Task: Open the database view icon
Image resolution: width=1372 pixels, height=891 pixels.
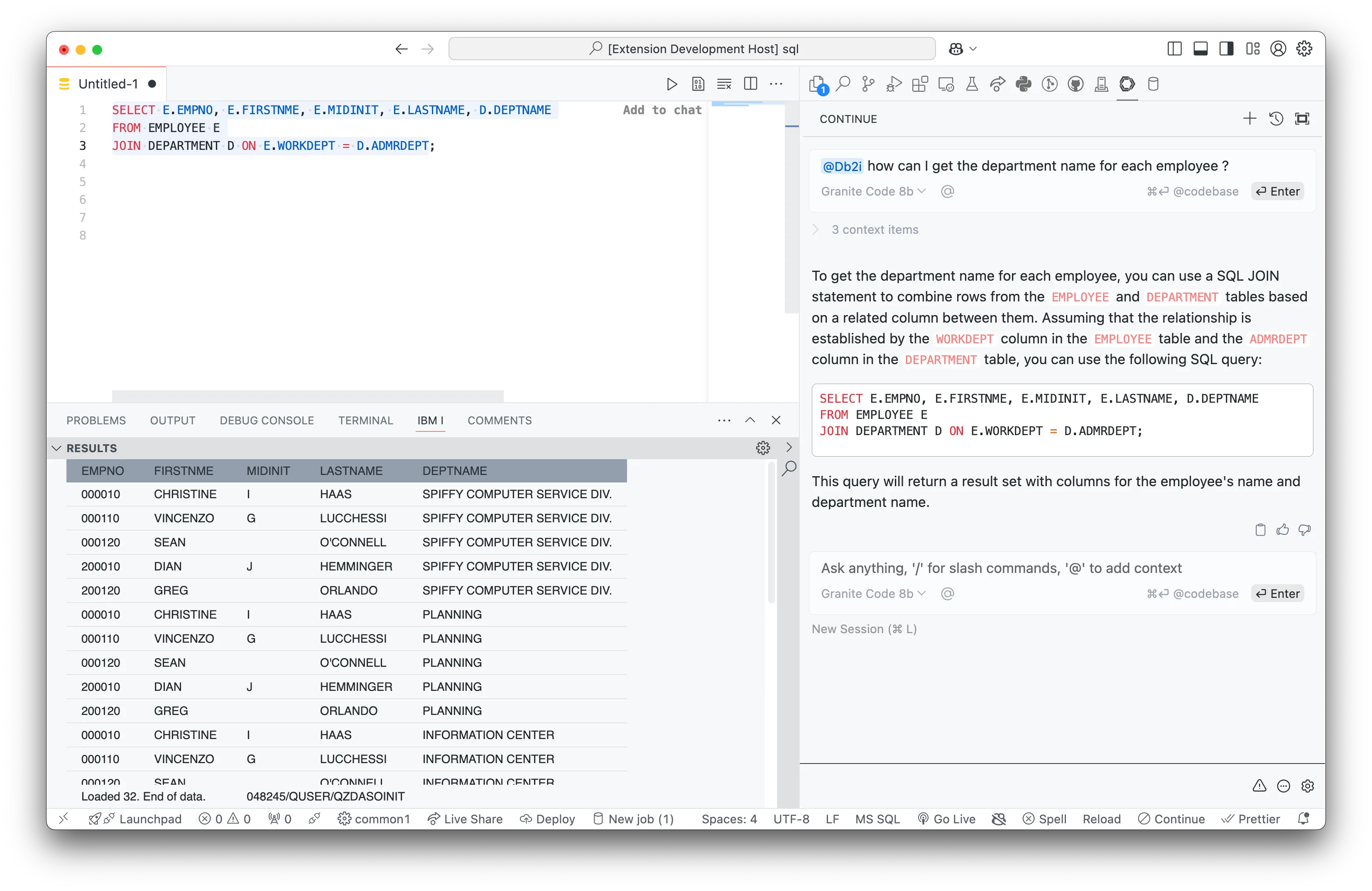Action: click(1154, 84)
